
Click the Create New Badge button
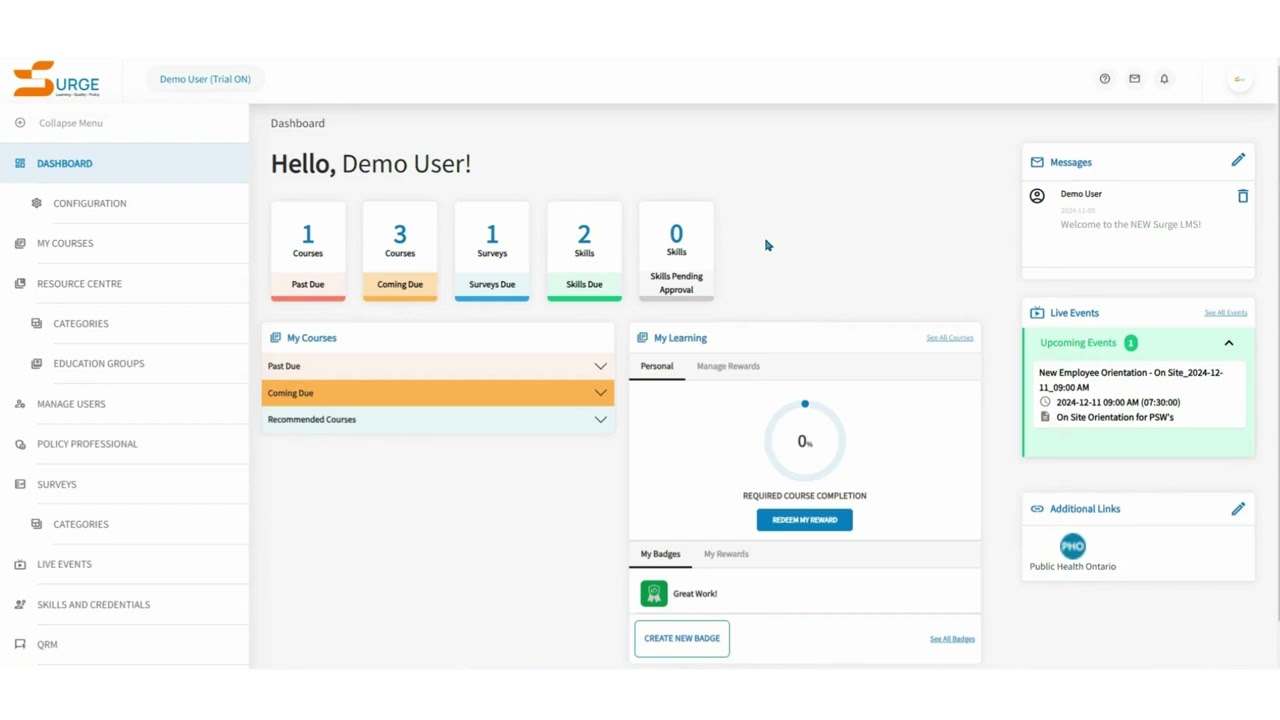[x=682, y=638]
